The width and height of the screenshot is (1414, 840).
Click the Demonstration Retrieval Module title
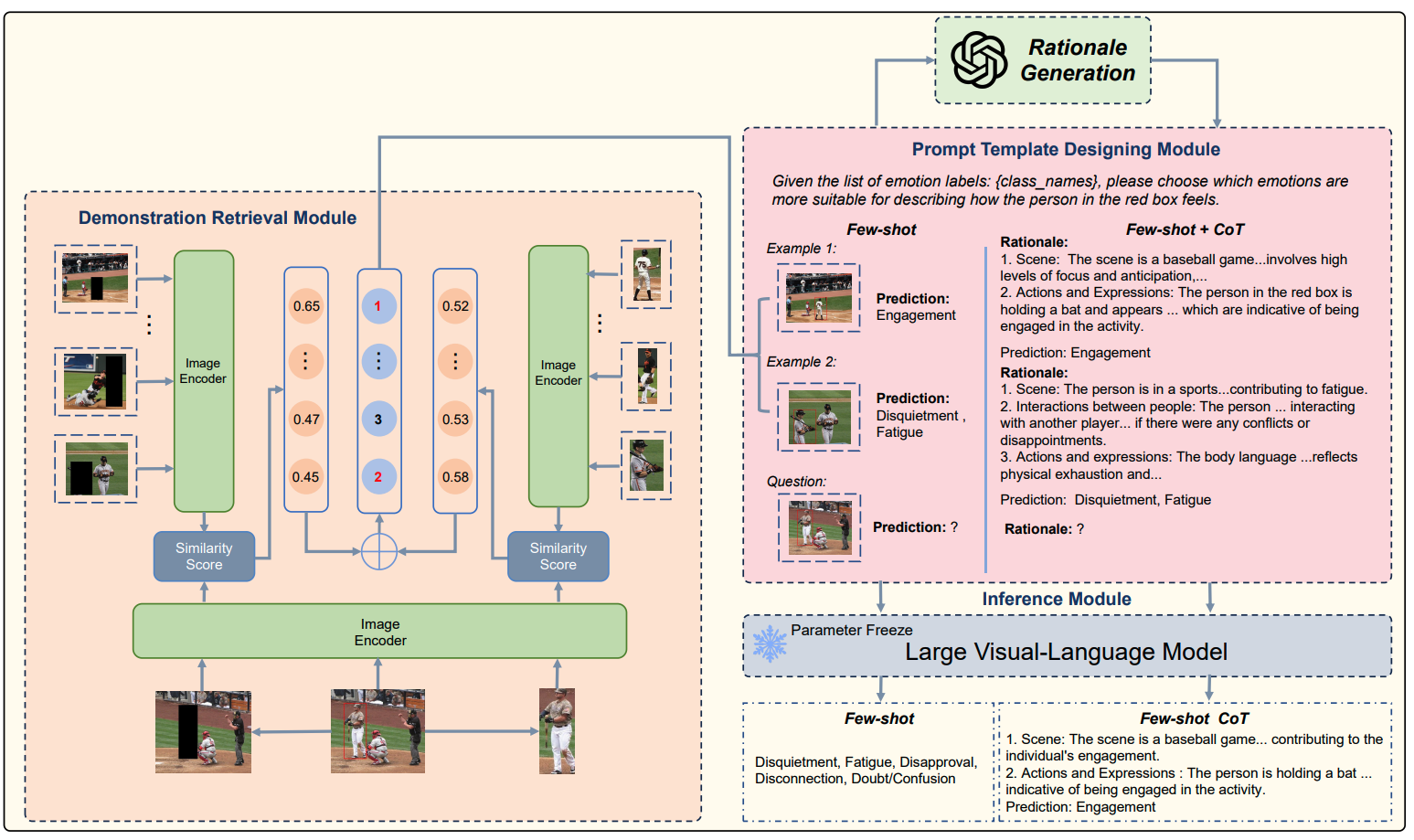(x=218, y=218)
